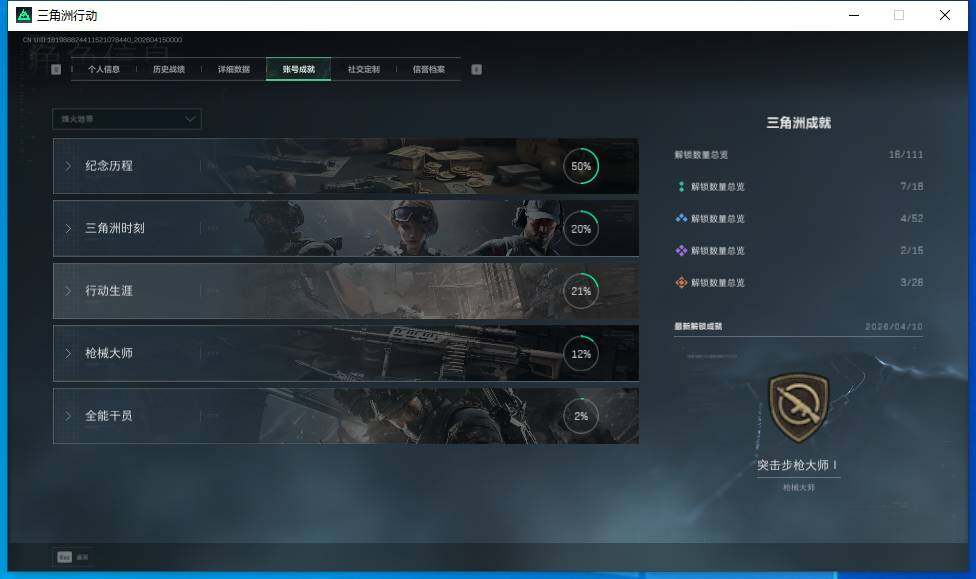The width and height of the screenshot is (976, 579).
Task: Click the 枪械大师 category title text
Action: [109, 353]
